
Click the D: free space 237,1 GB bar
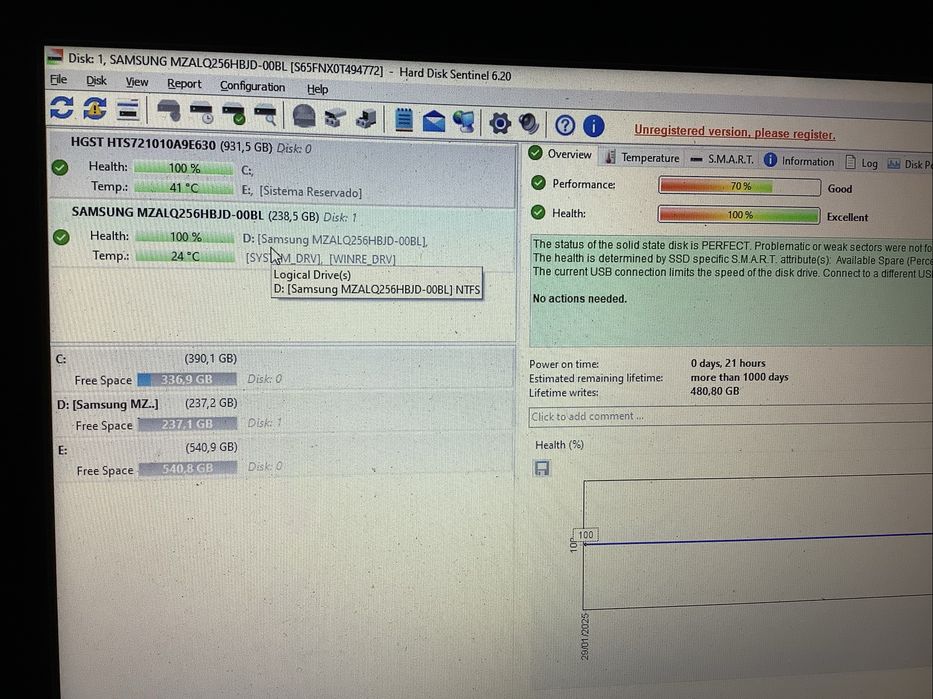pyautogui.click(x=187, y=424)
